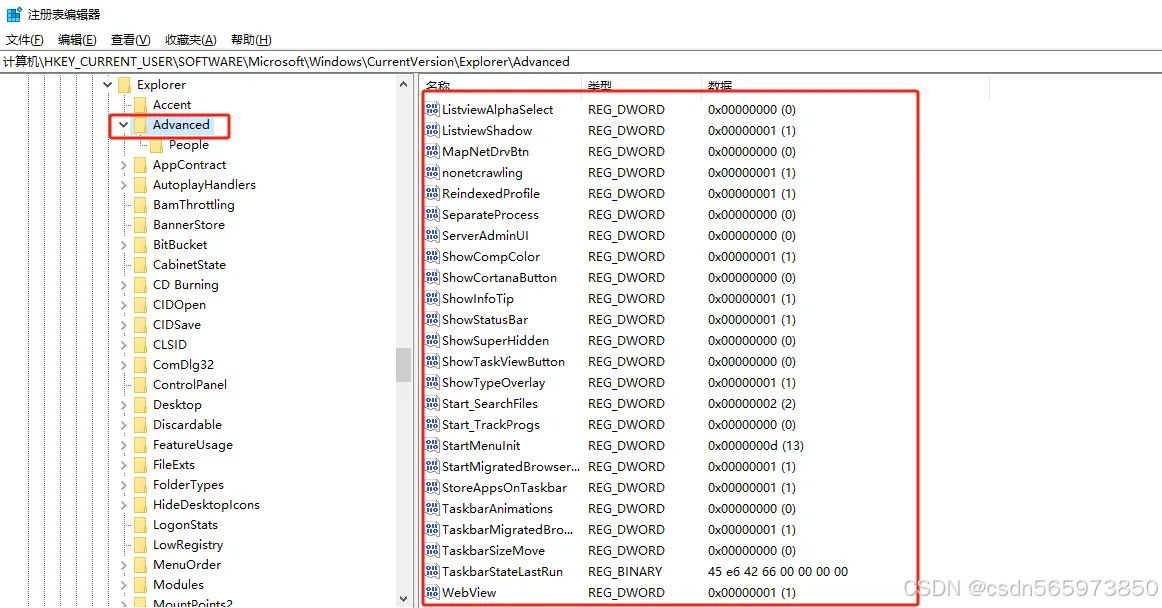Click the TaskbarStateLastRun binary value icon
The height and width of the screenshot is (608, 1162).
pyautogui.click(x=433, y=572)
